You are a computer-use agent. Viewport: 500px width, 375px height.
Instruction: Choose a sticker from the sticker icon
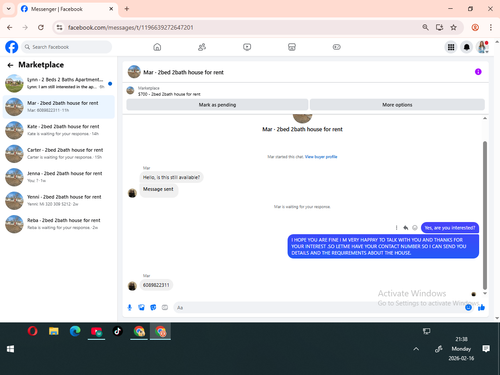tap(153, 307)
